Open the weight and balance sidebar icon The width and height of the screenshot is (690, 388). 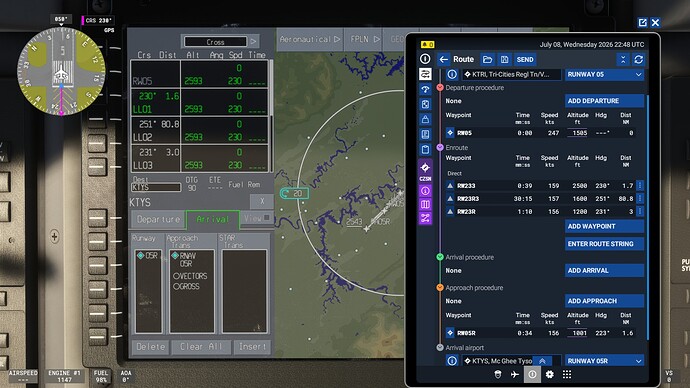(425, 119)
